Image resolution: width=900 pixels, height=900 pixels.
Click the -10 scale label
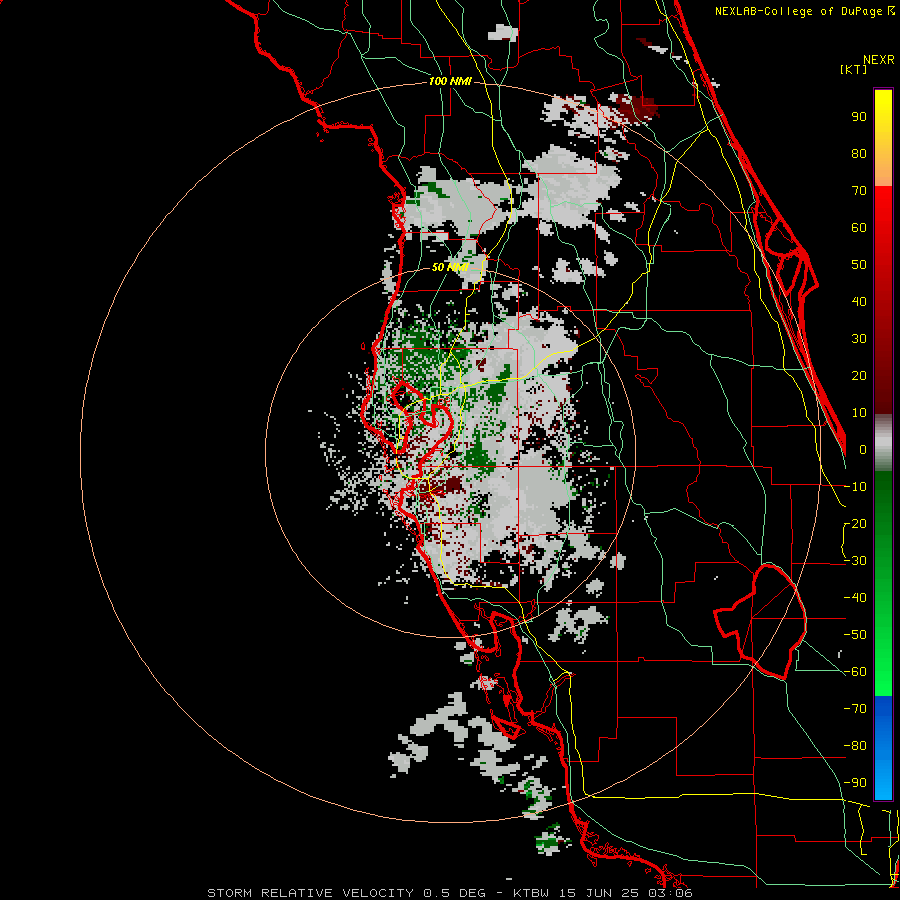tap(855, 487)
